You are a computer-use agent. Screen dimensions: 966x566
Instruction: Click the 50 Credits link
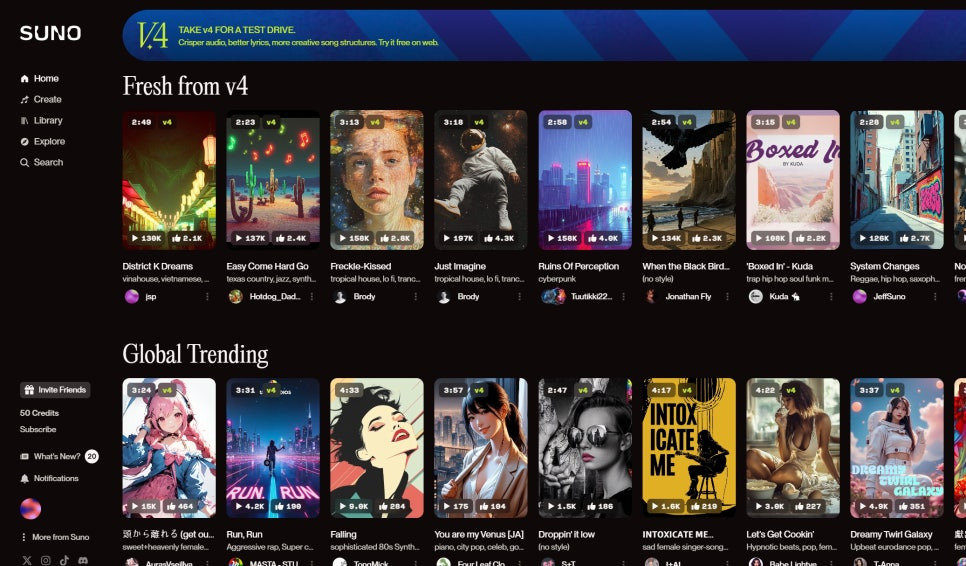pyautogui.click(x=39, y=413)
